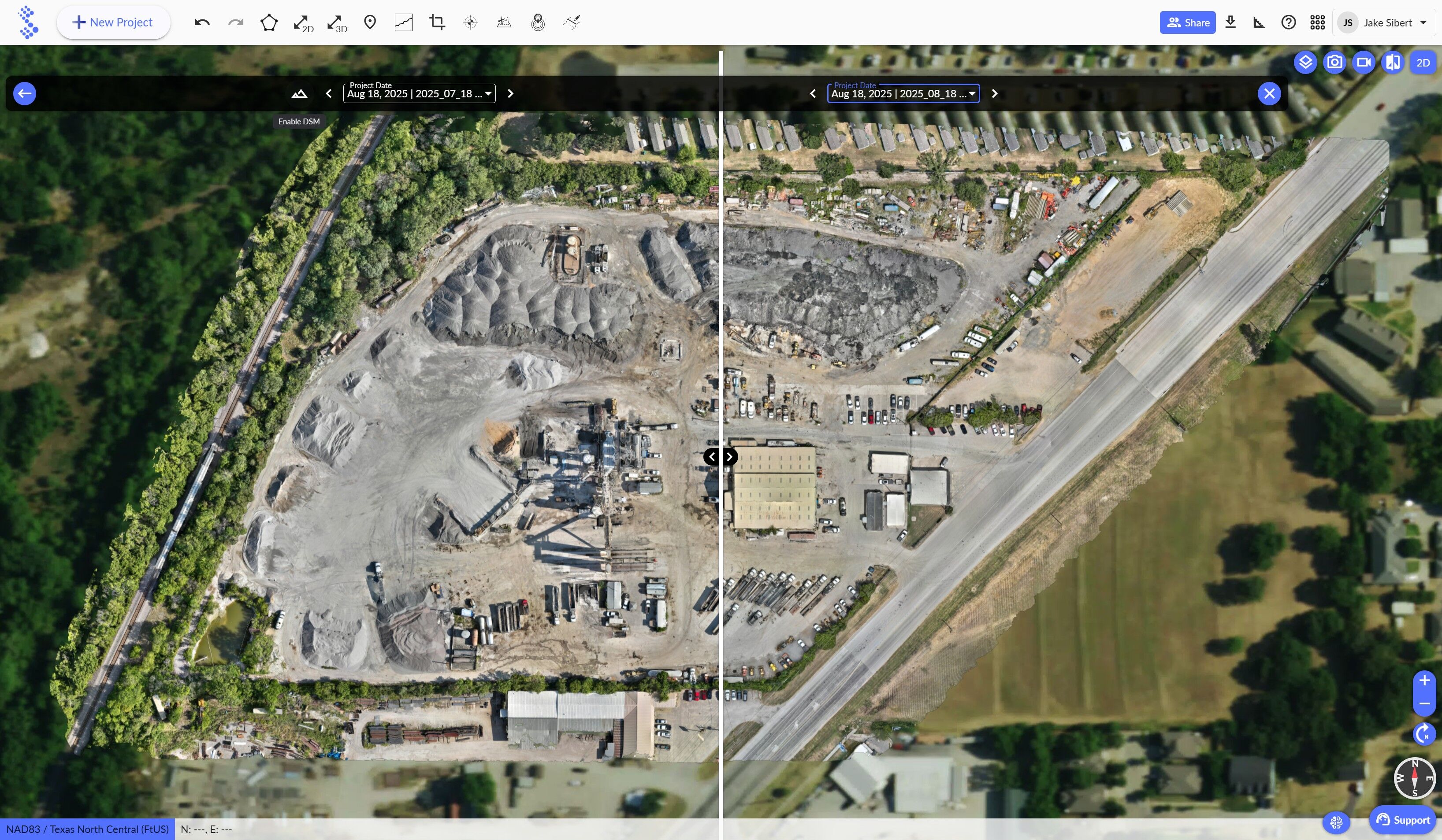Close the compare view
This screenshot has height=840, width=1442.
coord(1269,93)
